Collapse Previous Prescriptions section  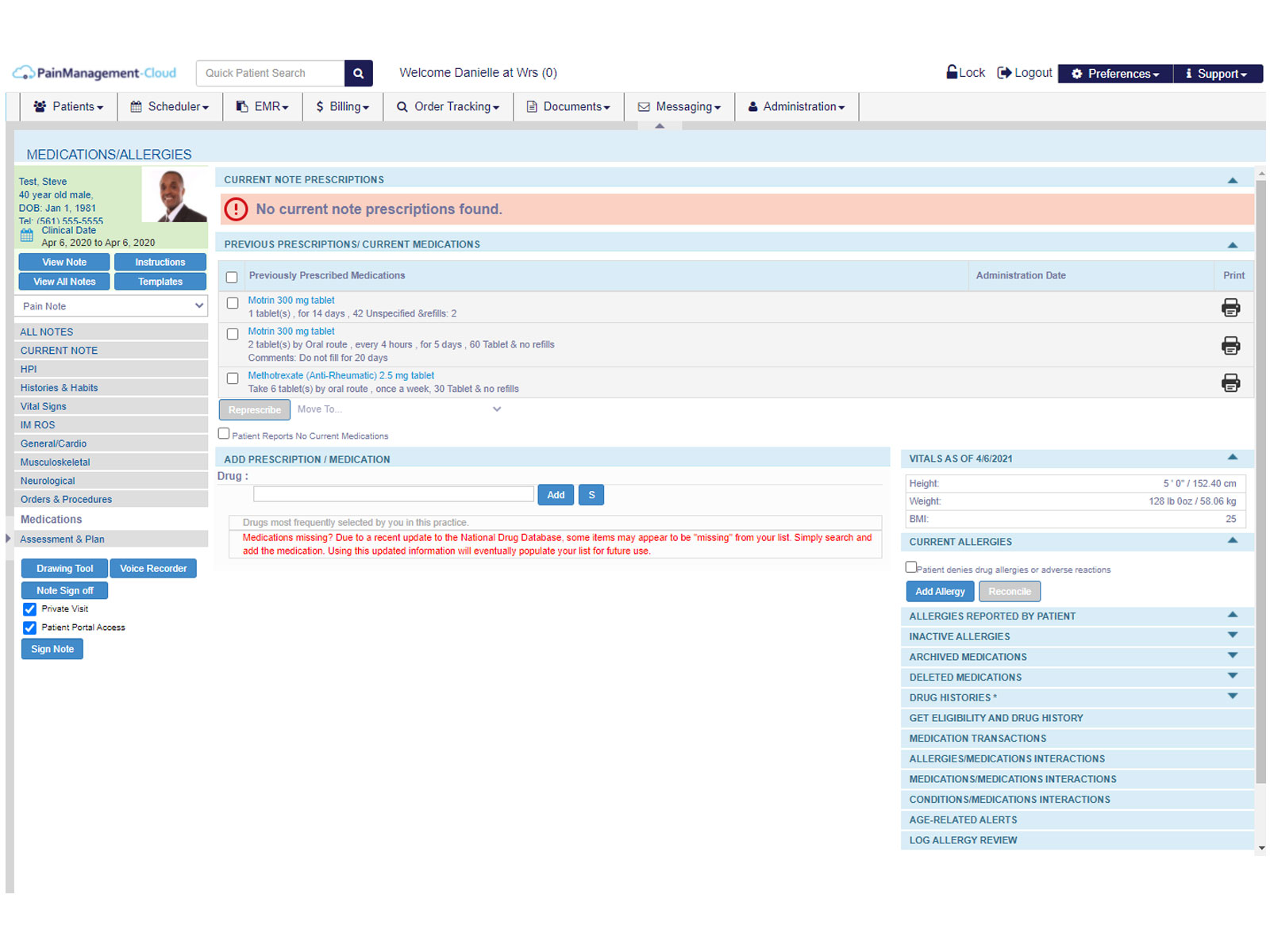click(x=1233, y=244)
